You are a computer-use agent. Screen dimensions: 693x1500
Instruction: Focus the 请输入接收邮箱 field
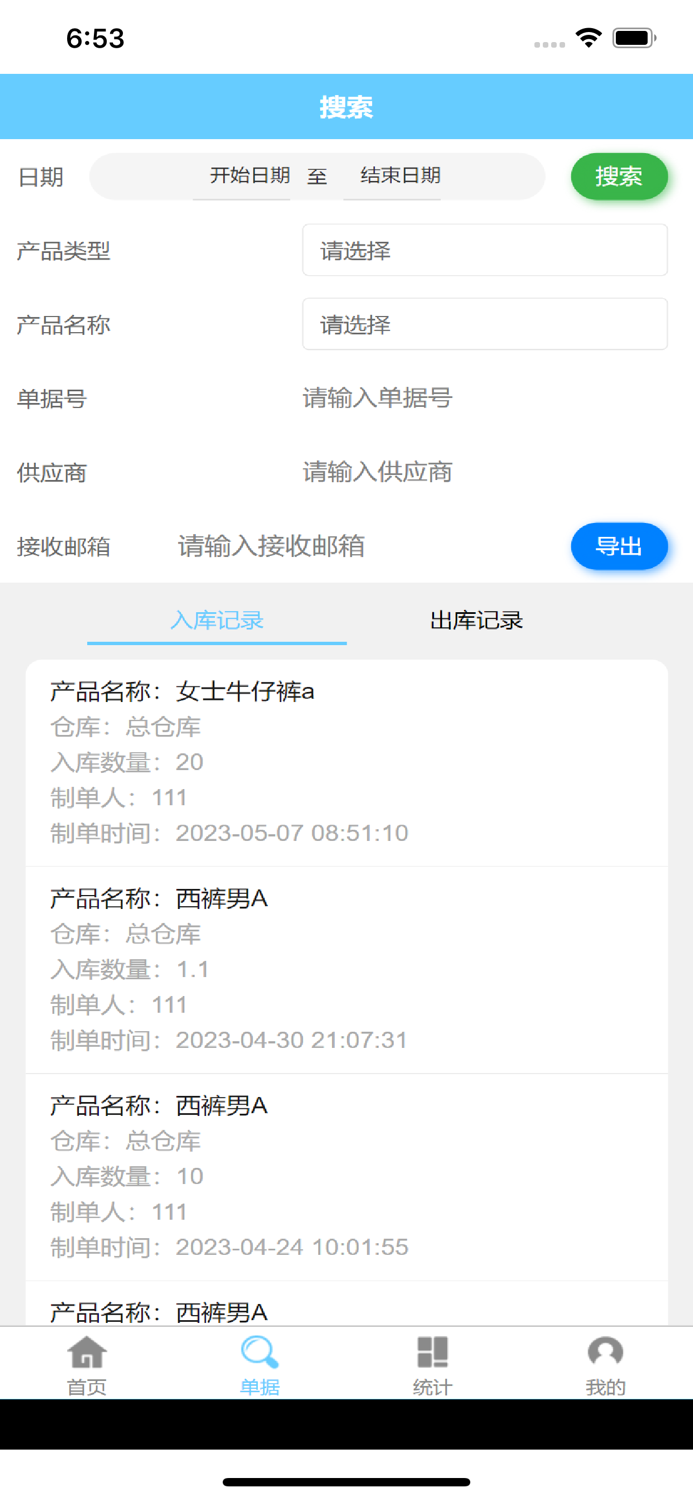pos(365,546)
